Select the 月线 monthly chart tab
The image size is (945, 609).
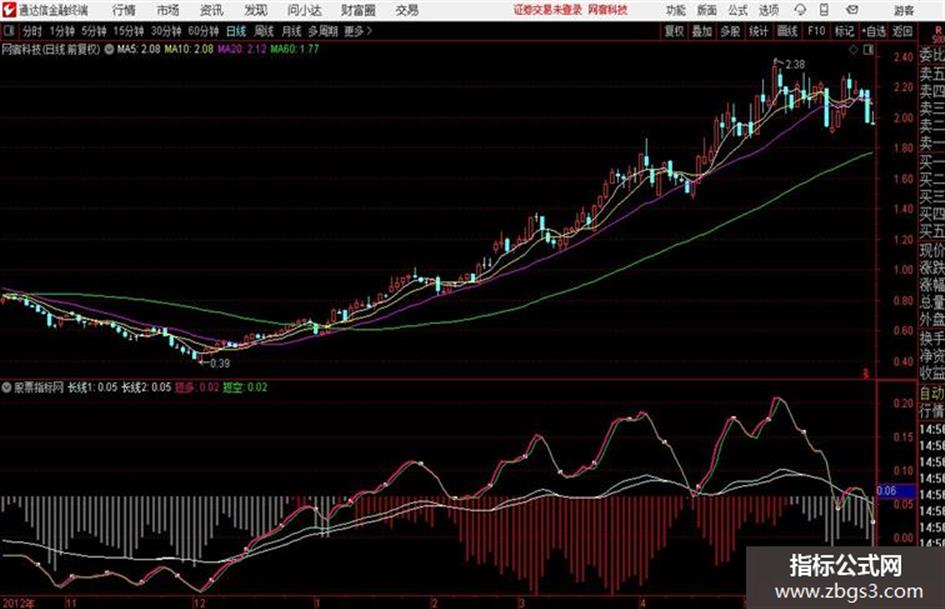291,31
